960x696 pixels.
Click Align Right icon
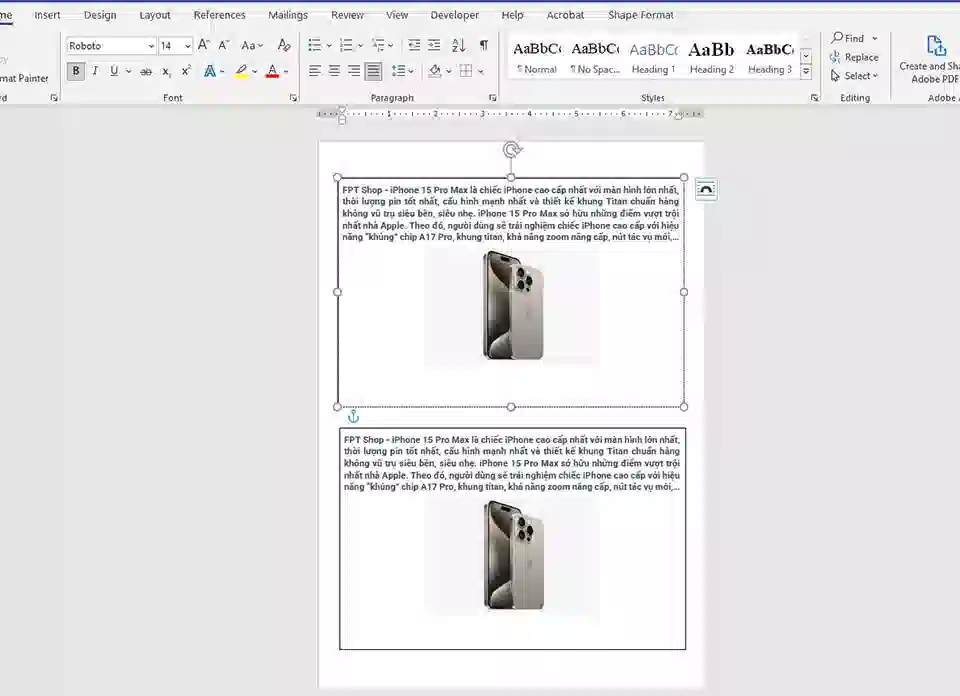click(354, 71)
